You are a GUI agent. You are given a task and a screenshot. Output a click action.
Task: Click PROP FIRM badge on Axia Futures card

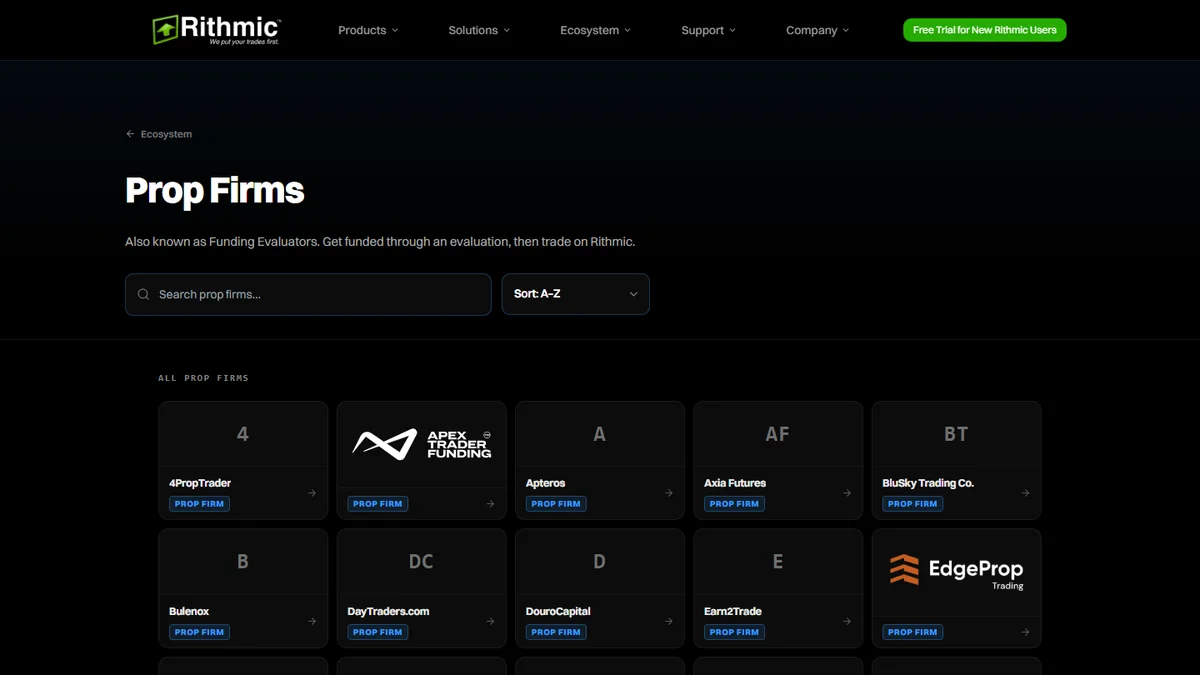pyautogui.click(x=734, y=504)
